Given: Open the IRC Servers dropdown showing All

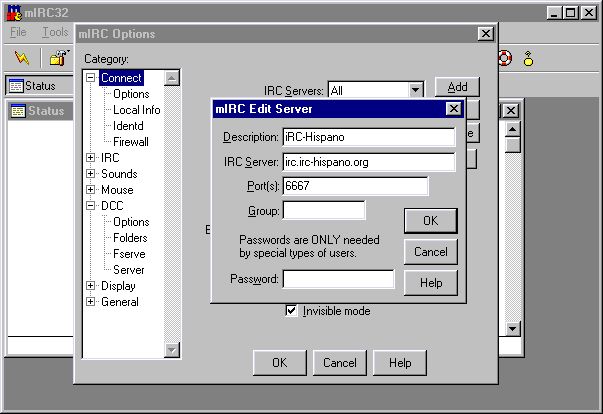Looking at the screenshot, I should (415, 91).
